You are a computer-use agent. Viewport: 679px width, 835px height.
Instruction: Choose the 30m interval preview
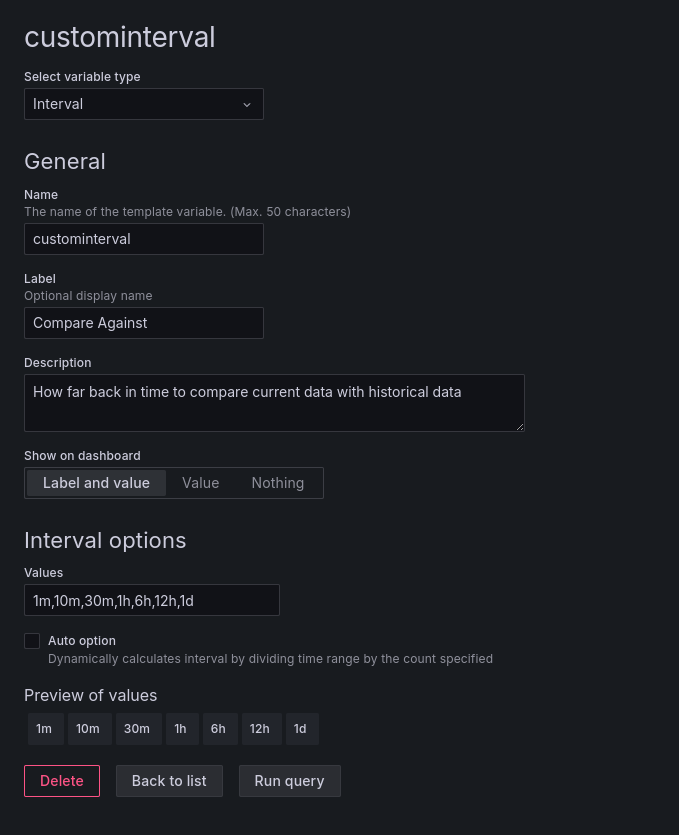click(x=137, y=729)
